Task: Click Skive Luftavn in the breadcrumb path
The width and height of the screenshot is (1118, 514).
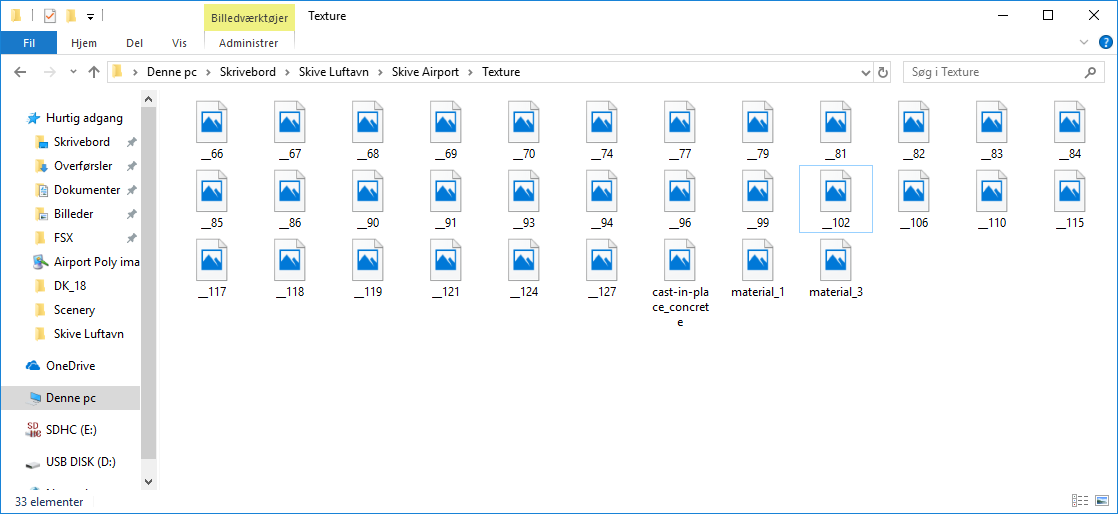Action: [334, 72]
